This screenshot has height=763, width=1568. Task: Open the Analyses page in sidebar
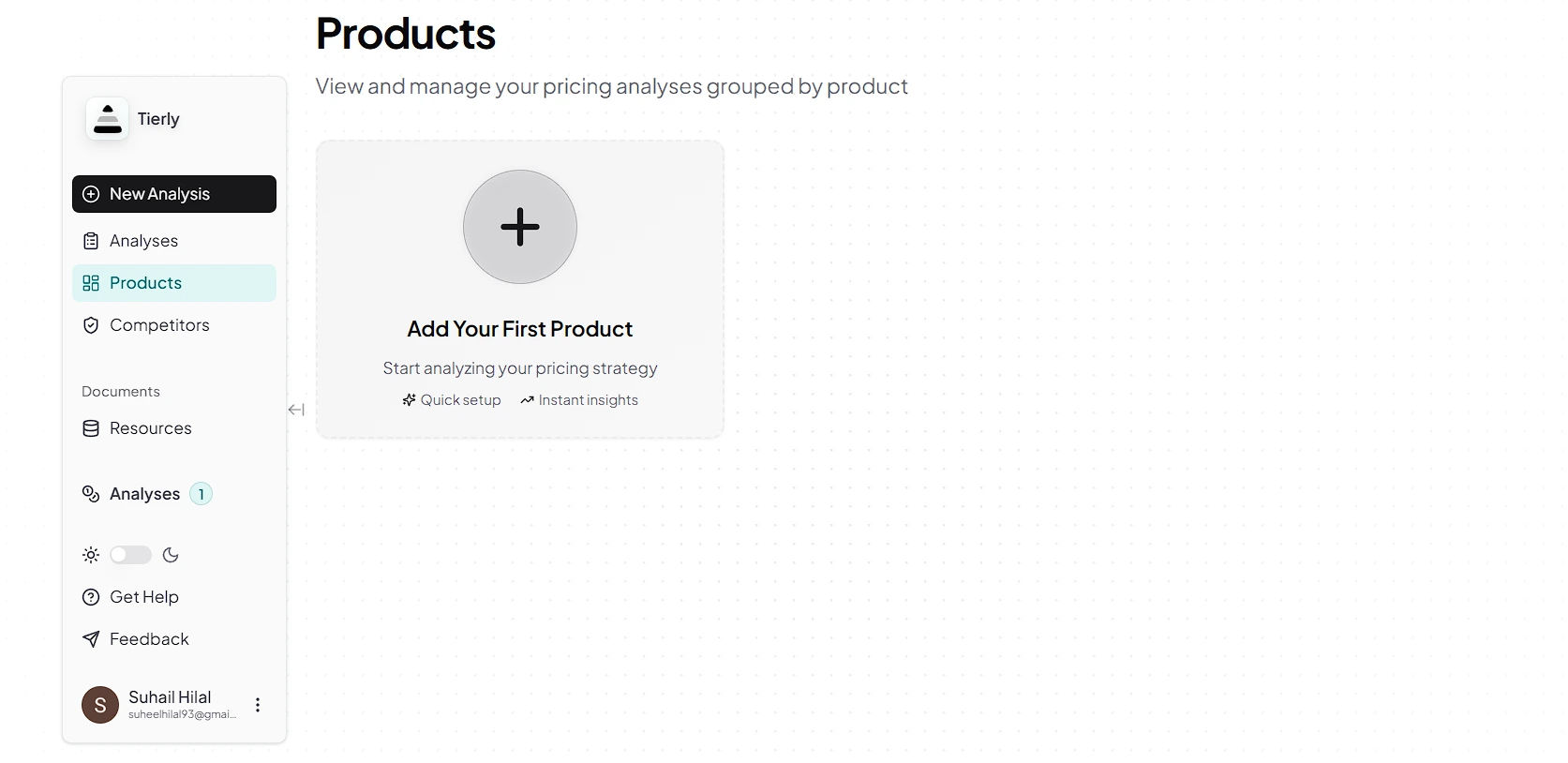pos(143,241)
